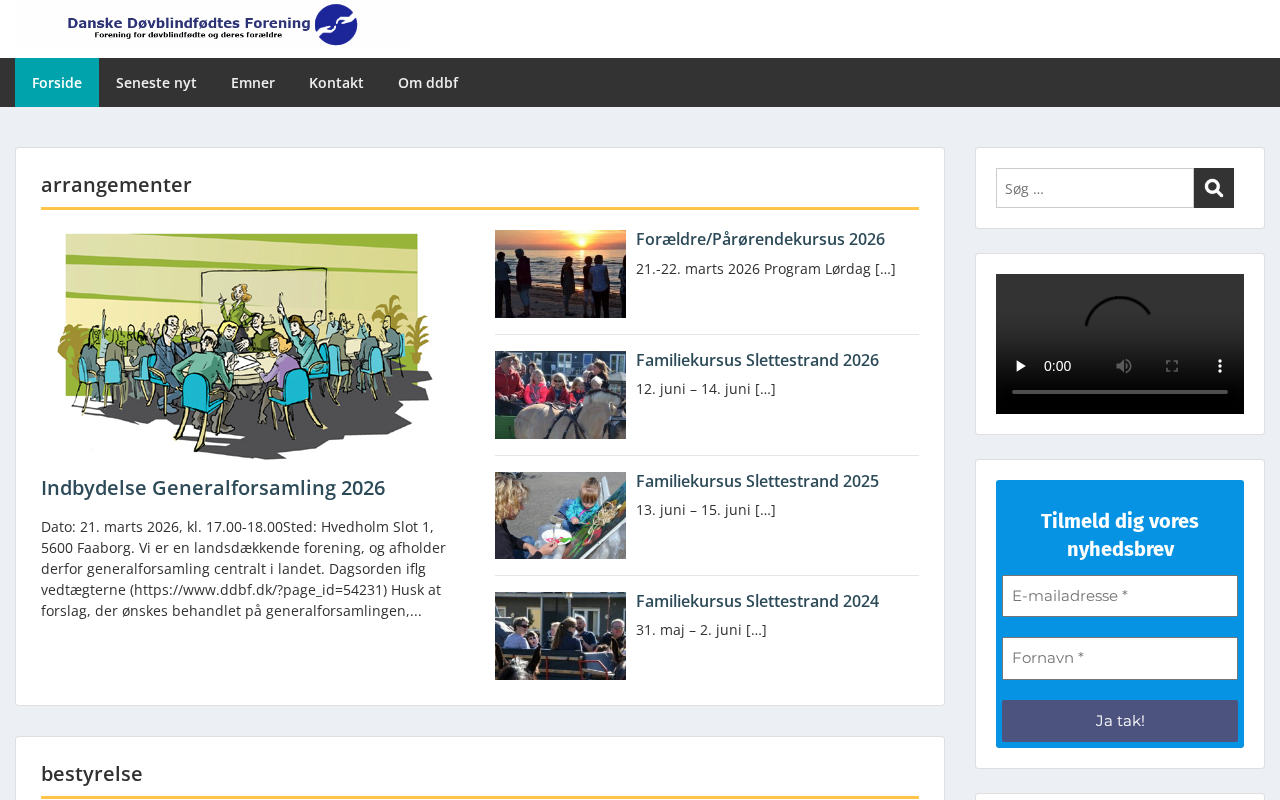1280x800 pixels.
Task: Open the Seneste nyt menu item
Action: pos(156,83)
